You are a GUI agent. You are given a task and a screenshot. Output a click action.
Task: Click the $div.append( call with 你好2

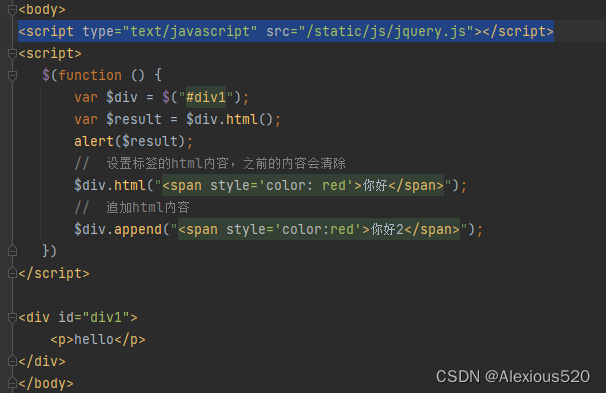coord(278,230)
